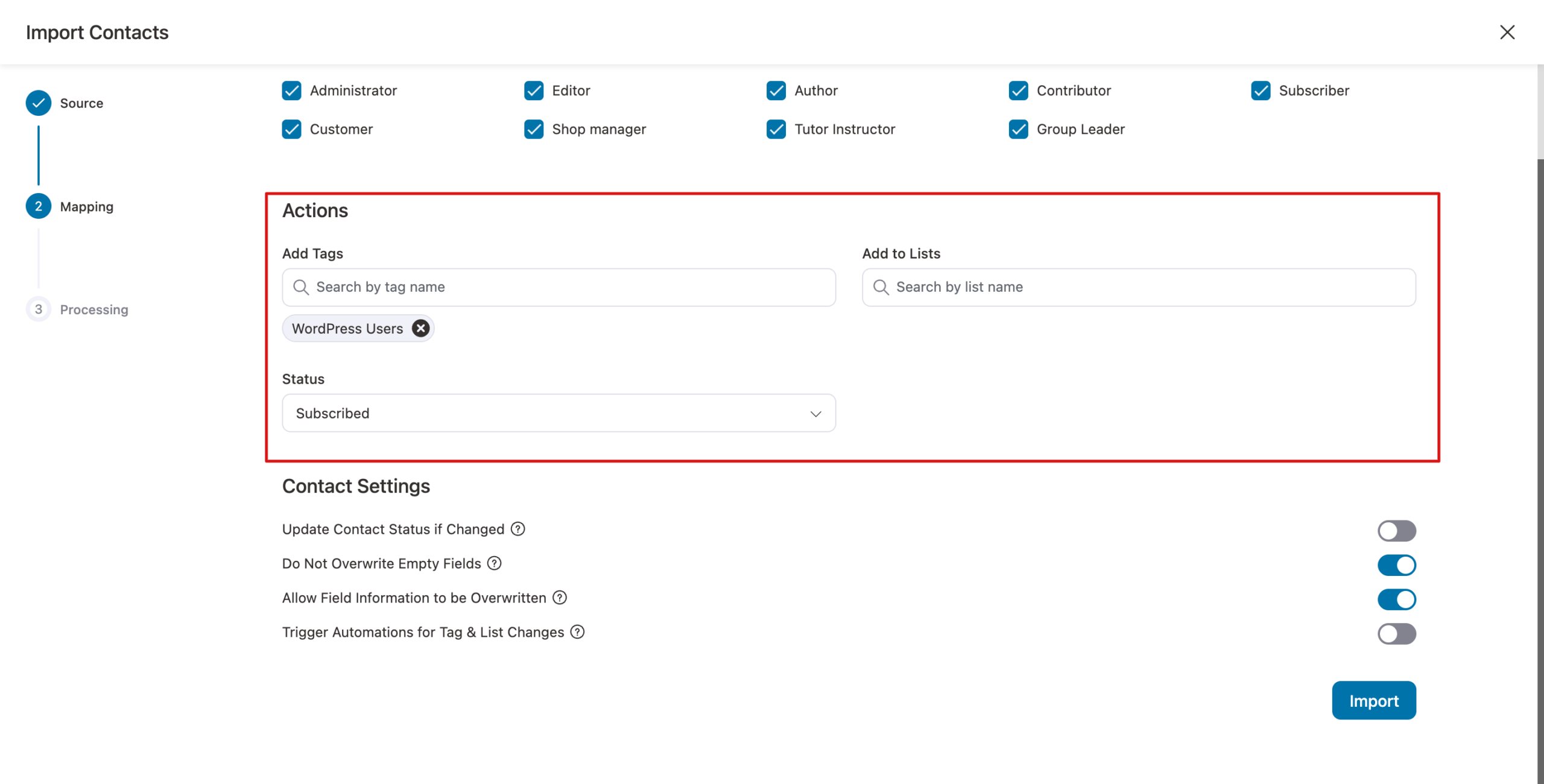Disable Do Not Overwrite Empty Fields
Image resolution: width=1544 pixels, height=784 pixels.
tap(1397, 565)
